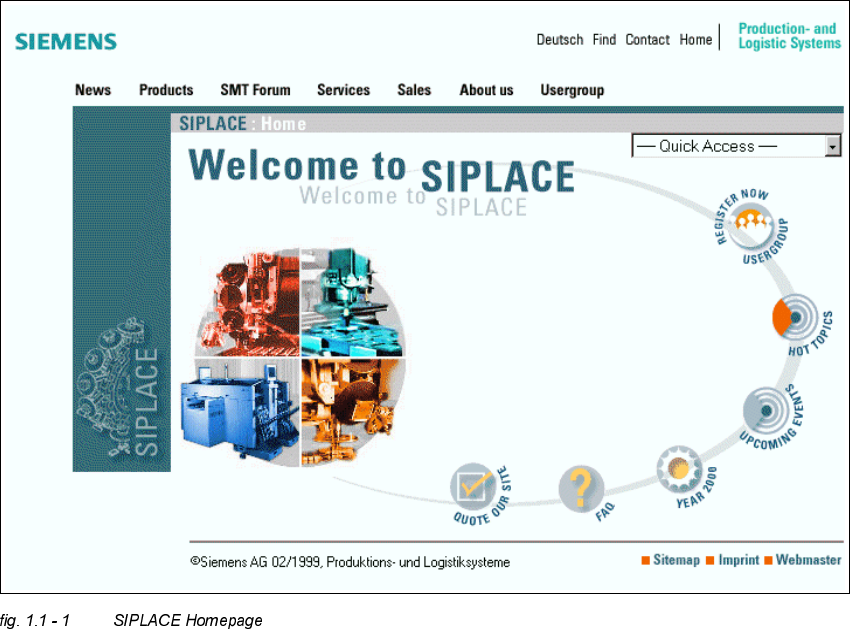This screenshot has height=629, width=850.
Task: Open the Register Now Usergroup icon
Action: click(751, 226)
